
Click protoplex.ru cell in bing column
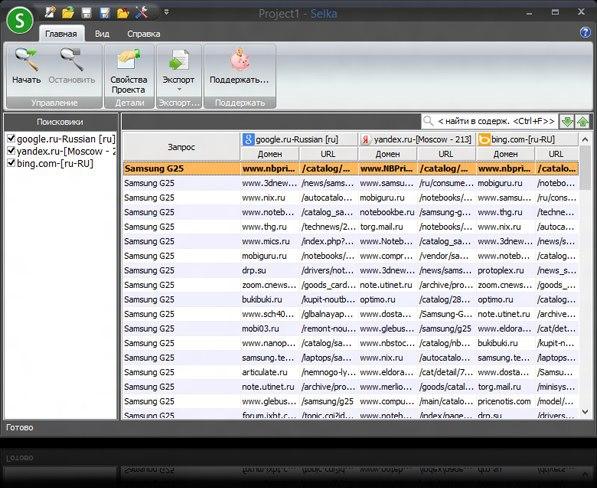click(505, 270)
